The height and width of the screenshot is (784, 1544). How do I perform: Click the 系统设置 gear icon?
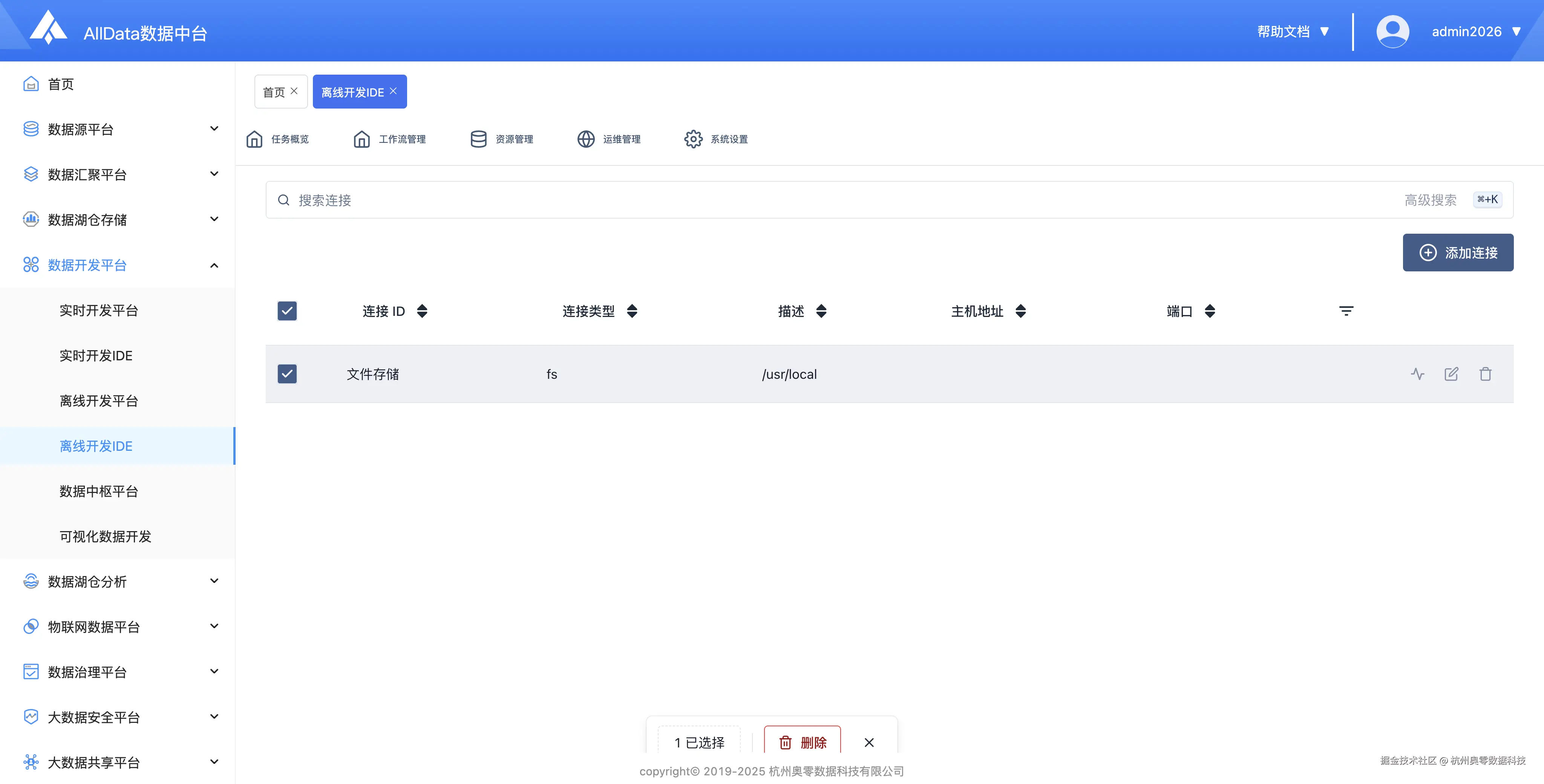point(693,139)
